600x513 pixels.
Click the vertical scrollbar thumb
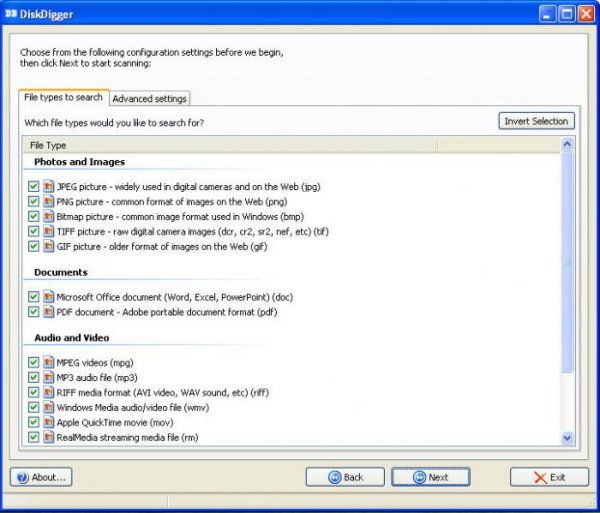[x=567, y=262]
